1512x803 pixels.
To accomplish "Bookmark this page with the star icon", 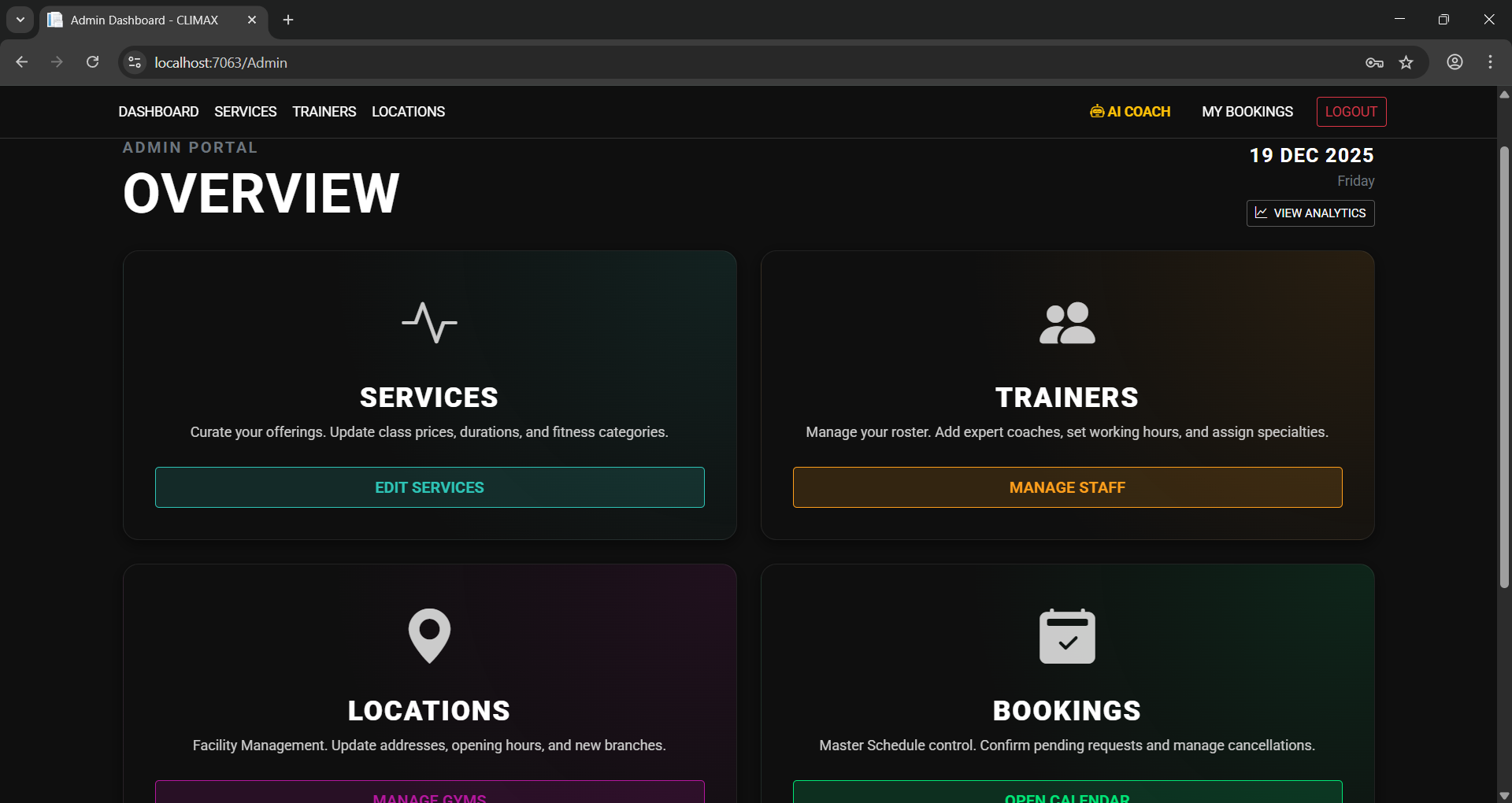I will 1406,62.
